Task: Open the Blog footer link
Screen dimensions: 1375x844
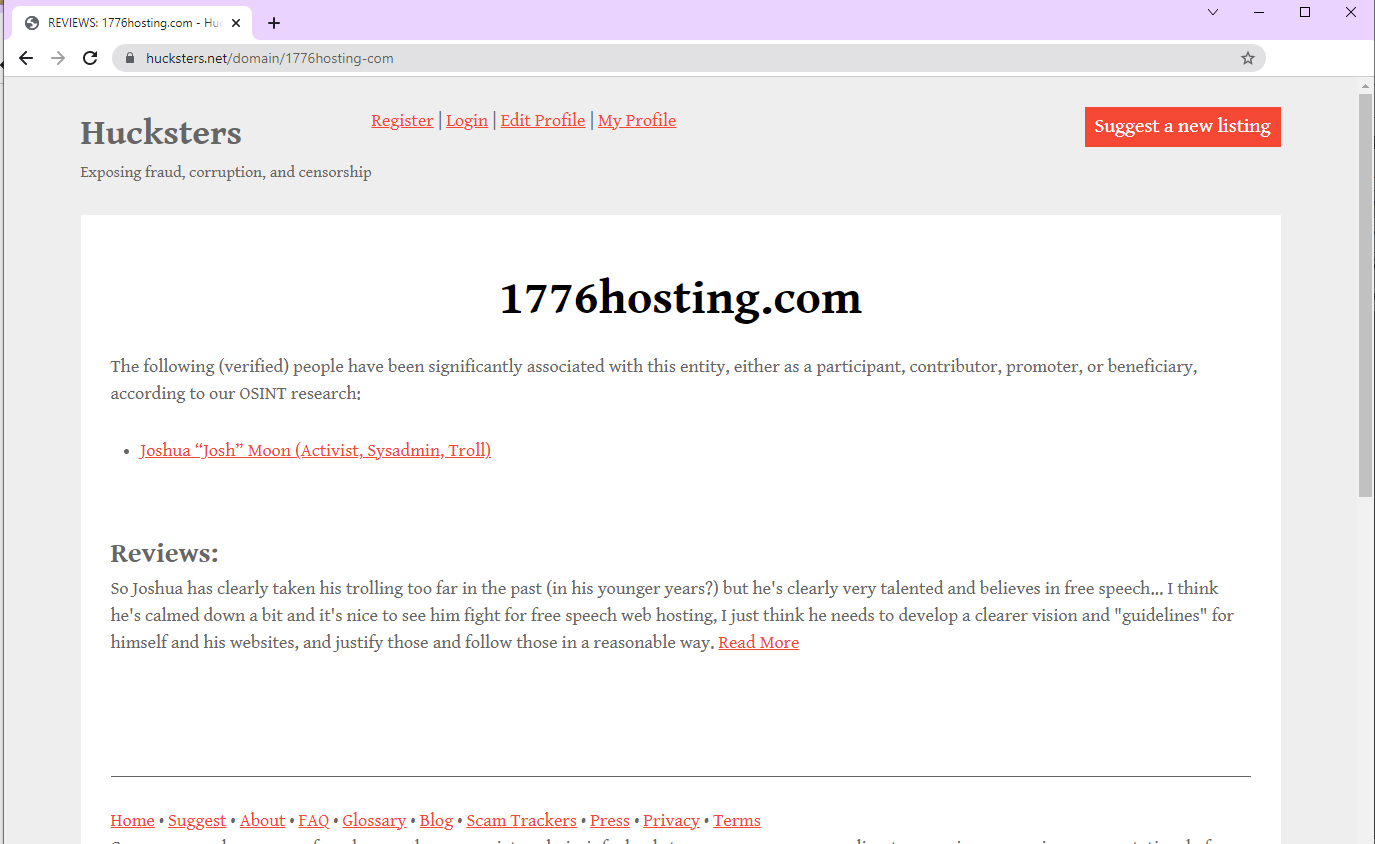Action: click(x=436, y=820)
